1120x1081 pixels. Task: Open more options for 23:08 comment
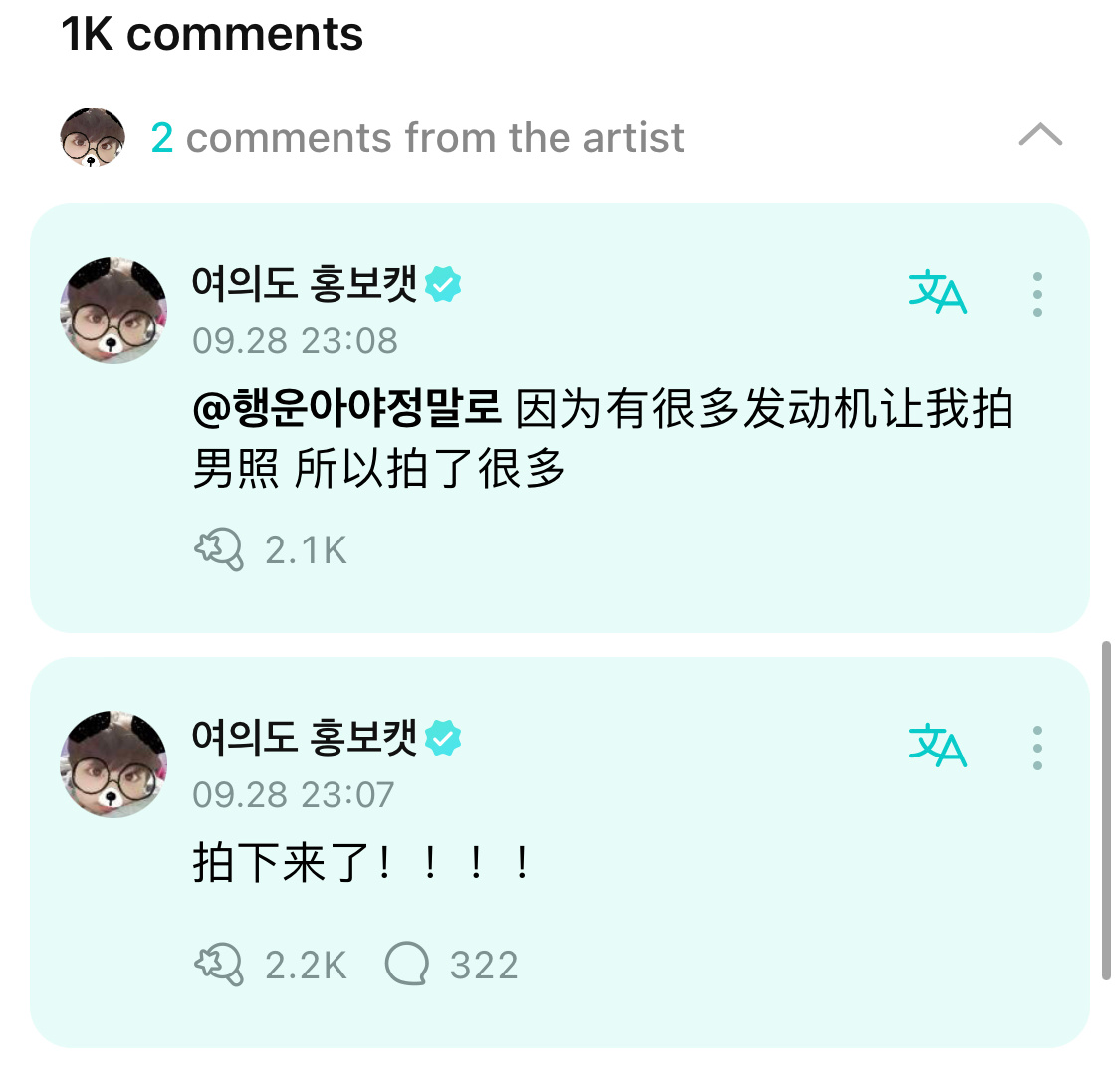1037,294
